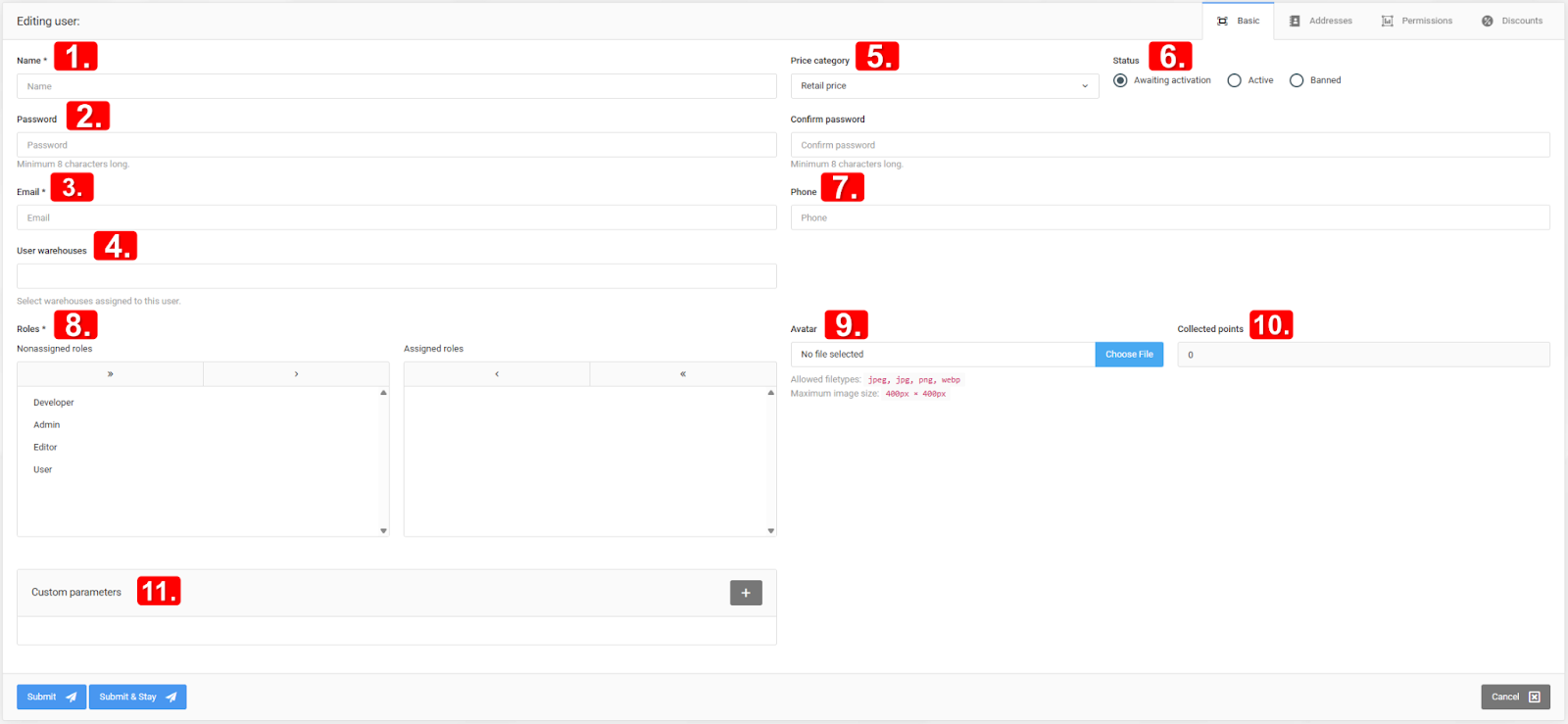Select Developer in nonassigned roles

(54, 403)
